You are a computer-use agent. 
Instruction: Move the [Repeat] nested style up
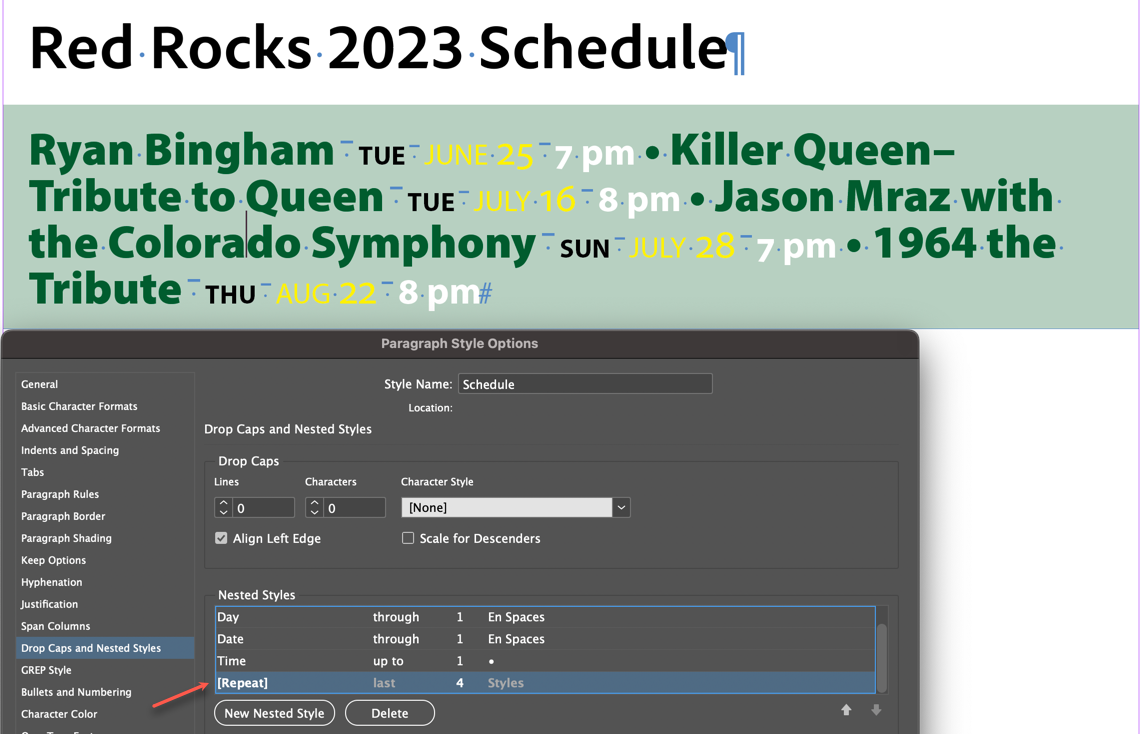(846, 709)
